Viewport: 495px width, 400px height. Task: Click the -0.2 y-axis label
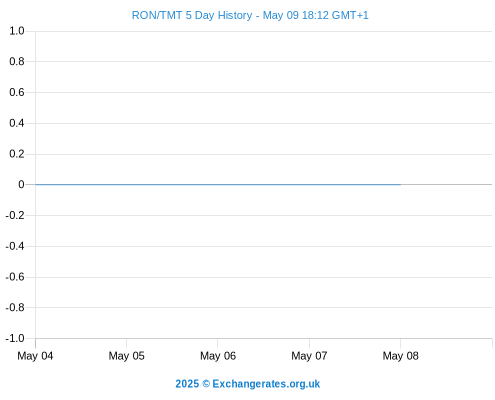point(15,215)
